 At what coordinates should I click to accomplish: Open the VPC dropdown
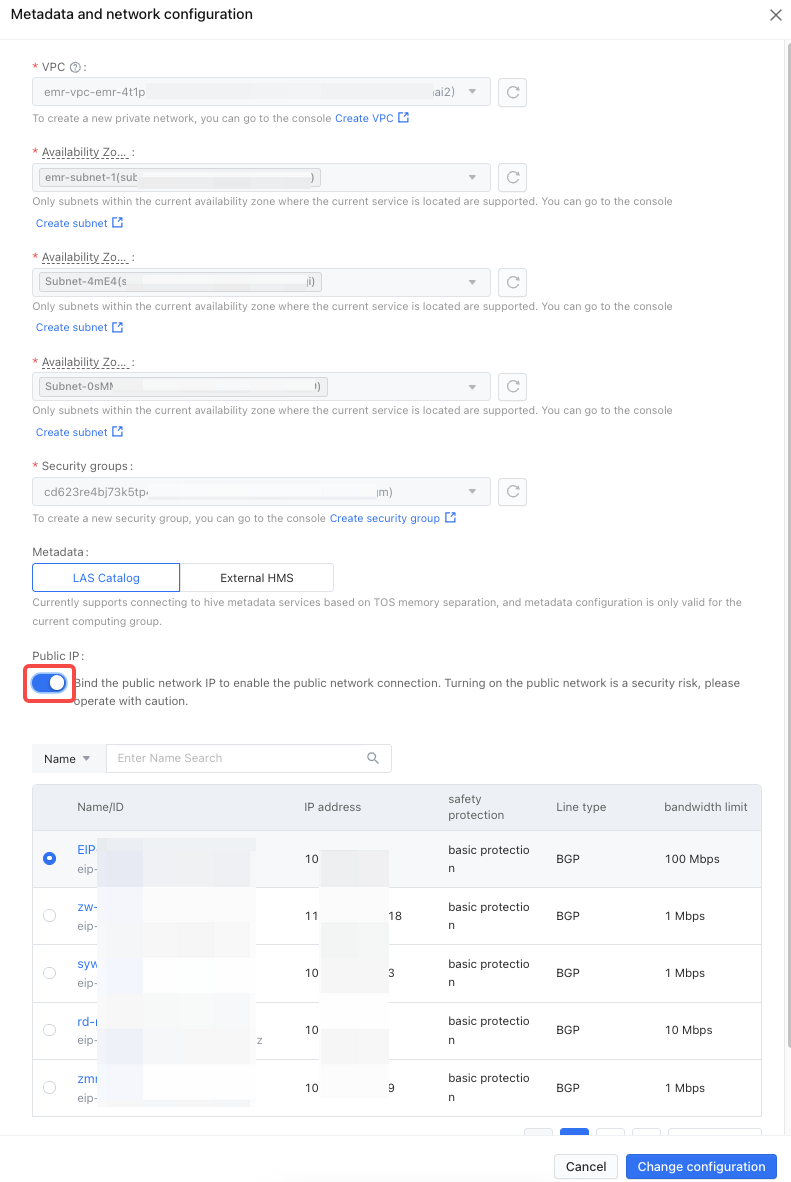(x=262, y=92)
